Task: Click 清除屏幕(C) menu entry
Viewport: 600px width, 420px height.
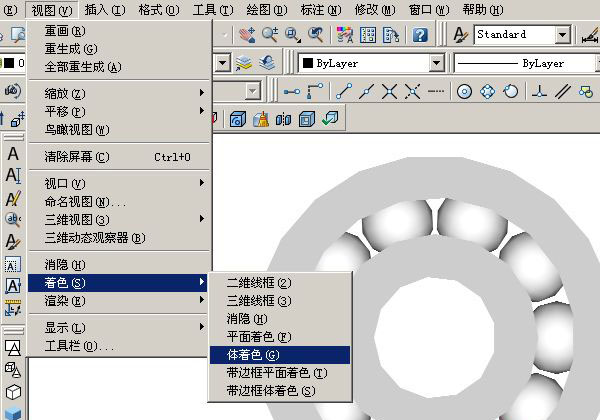Action: coord(118,157)
